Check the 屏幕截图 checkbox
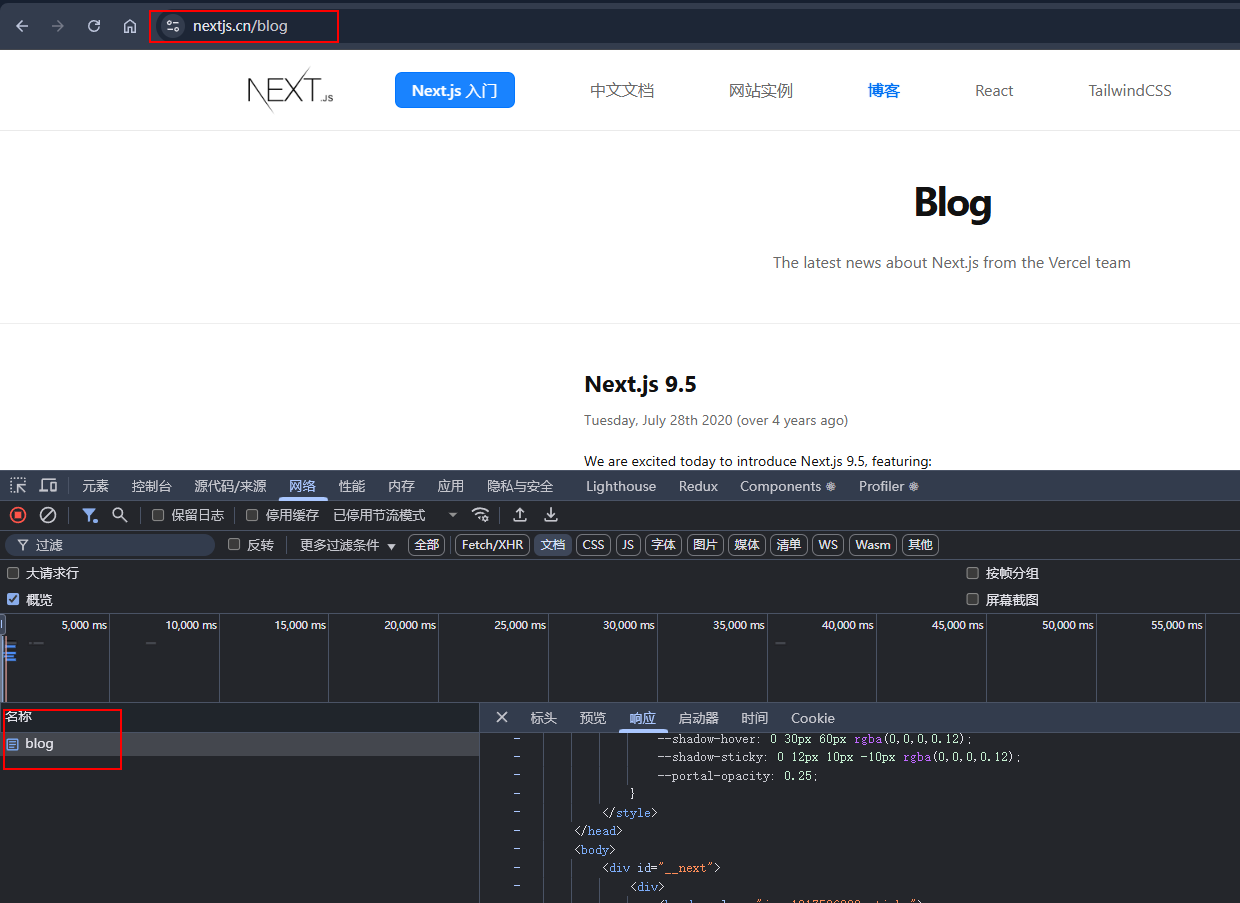 (972, 600)
